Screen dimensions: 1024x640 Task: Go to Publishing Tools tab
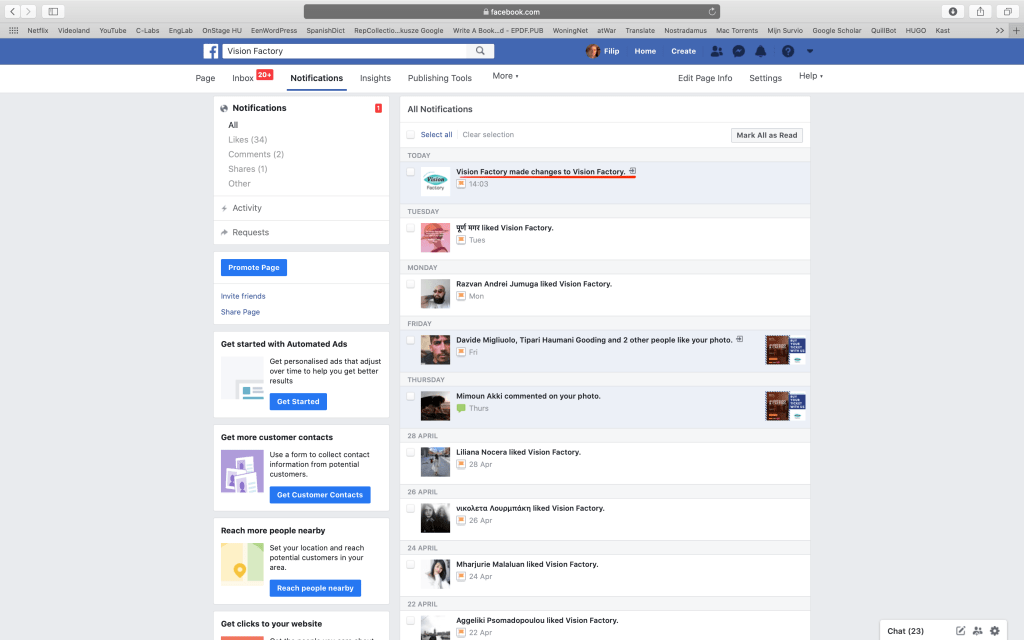tap(439, 78)
